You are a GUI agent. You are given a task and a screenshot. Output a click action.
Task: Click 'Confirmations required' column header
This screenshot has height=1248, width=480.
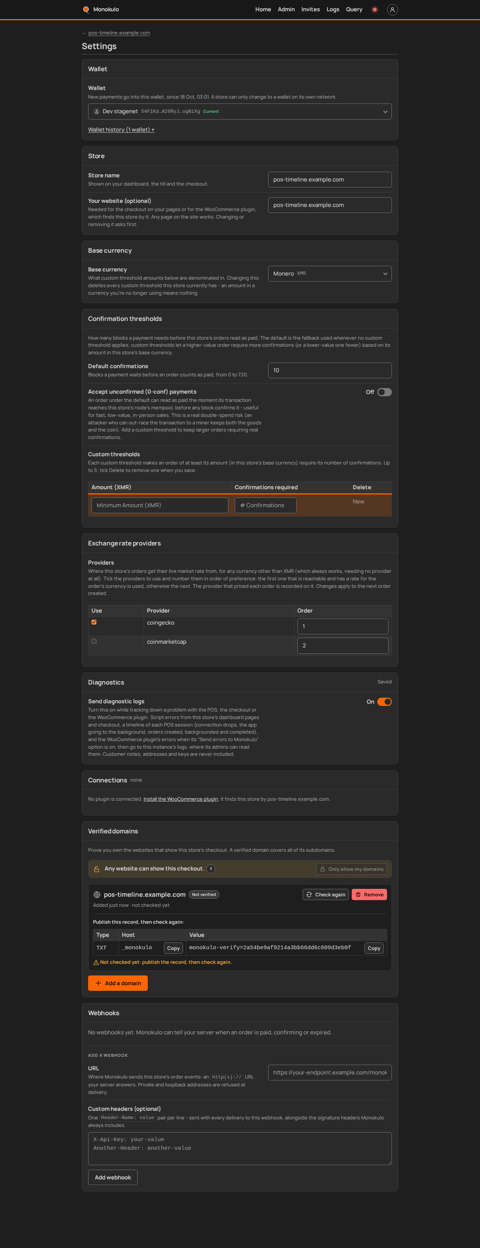266,487
